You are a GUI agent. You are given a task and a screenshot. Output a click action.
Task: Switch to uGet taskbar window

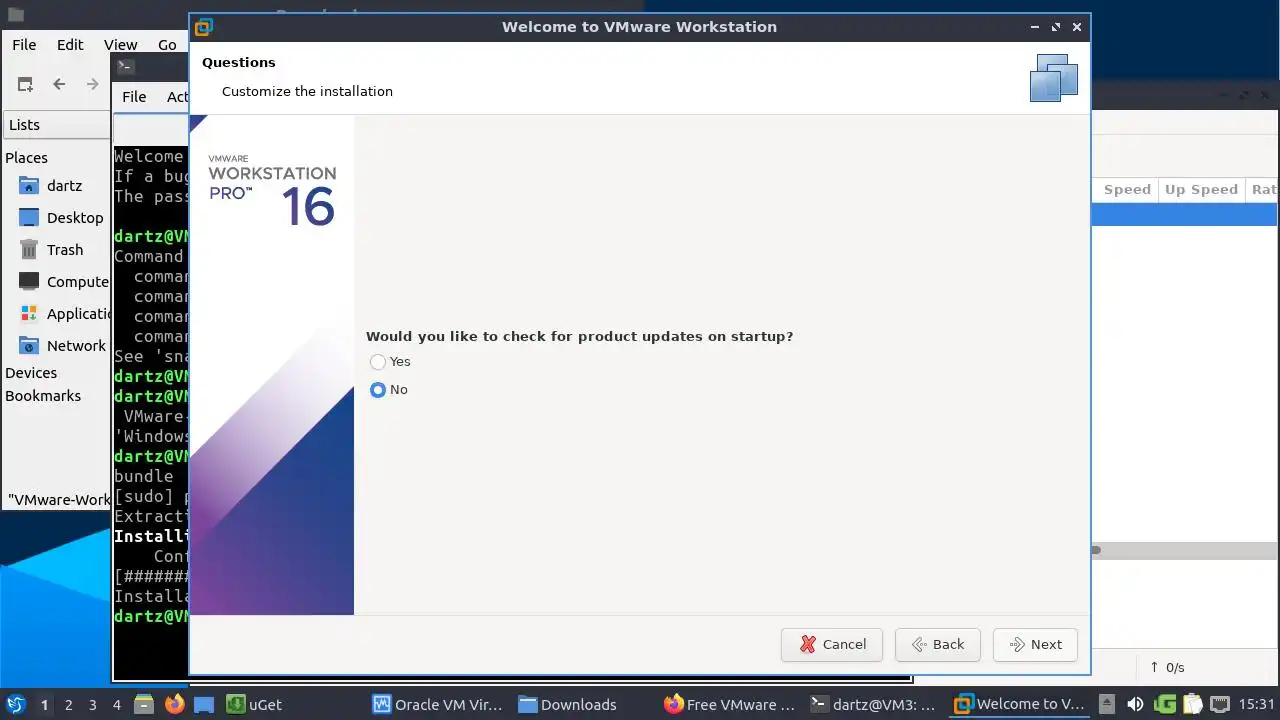(x=254, y=704)
